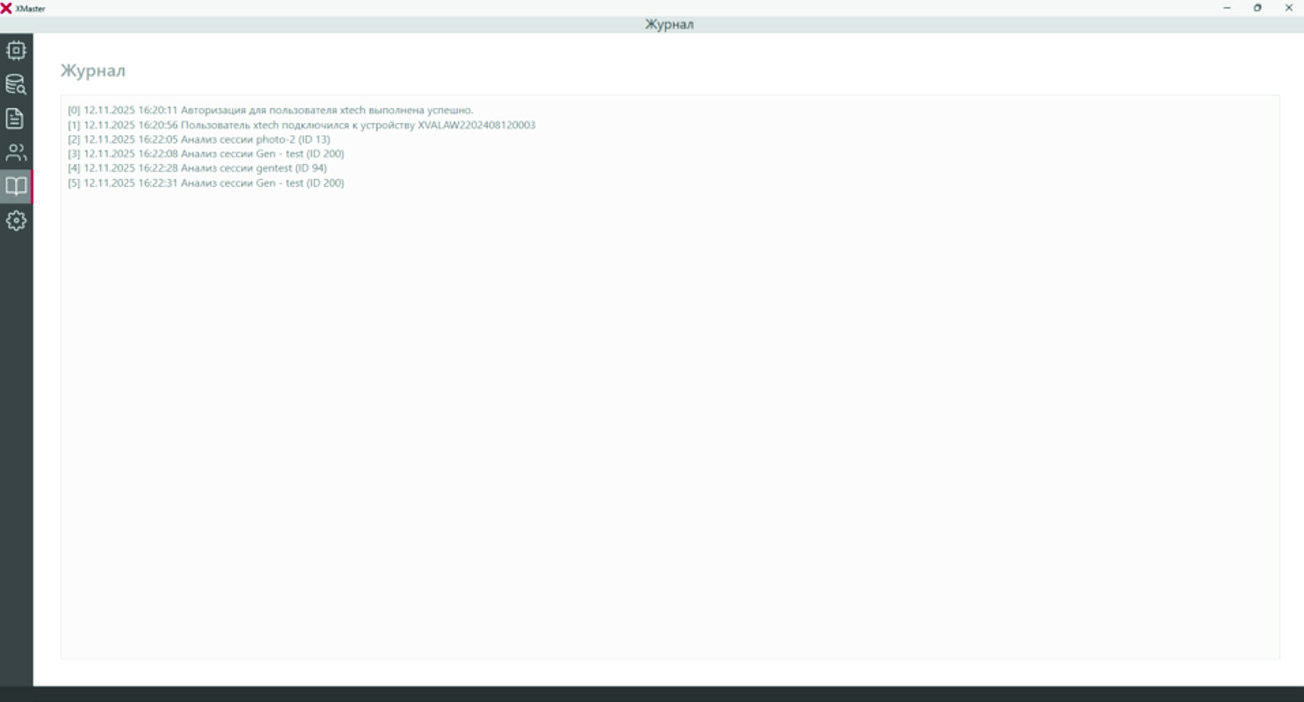This screenshot has height=702, width=1304.
Task: Click the red XMaster logo icon
Action: tap(7, 8)
